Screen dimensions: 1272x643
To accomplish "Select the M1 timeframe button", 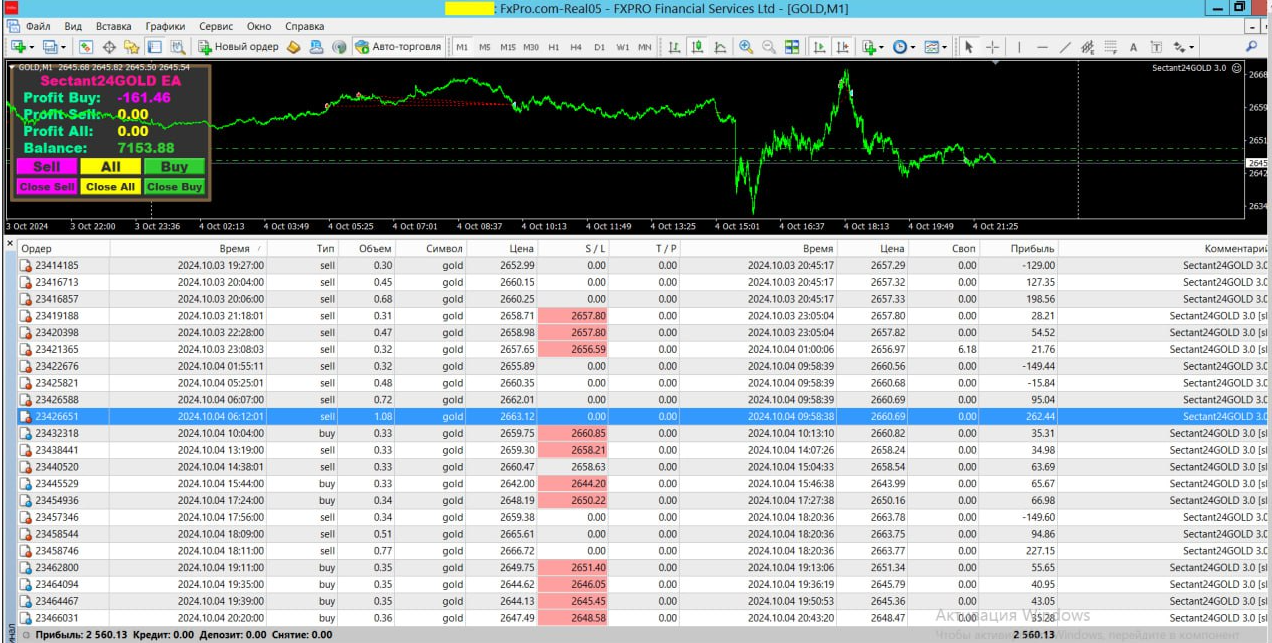I will click(x=462, y=47).
